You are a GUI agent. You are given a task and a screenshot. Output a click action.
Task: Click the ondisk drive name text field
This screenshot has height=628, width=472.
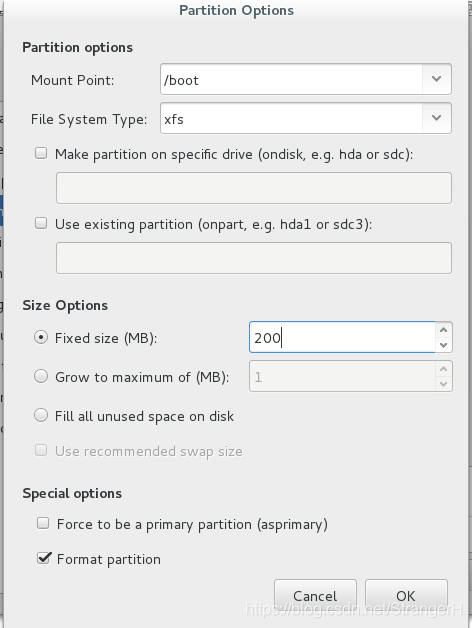coord(254,188)
